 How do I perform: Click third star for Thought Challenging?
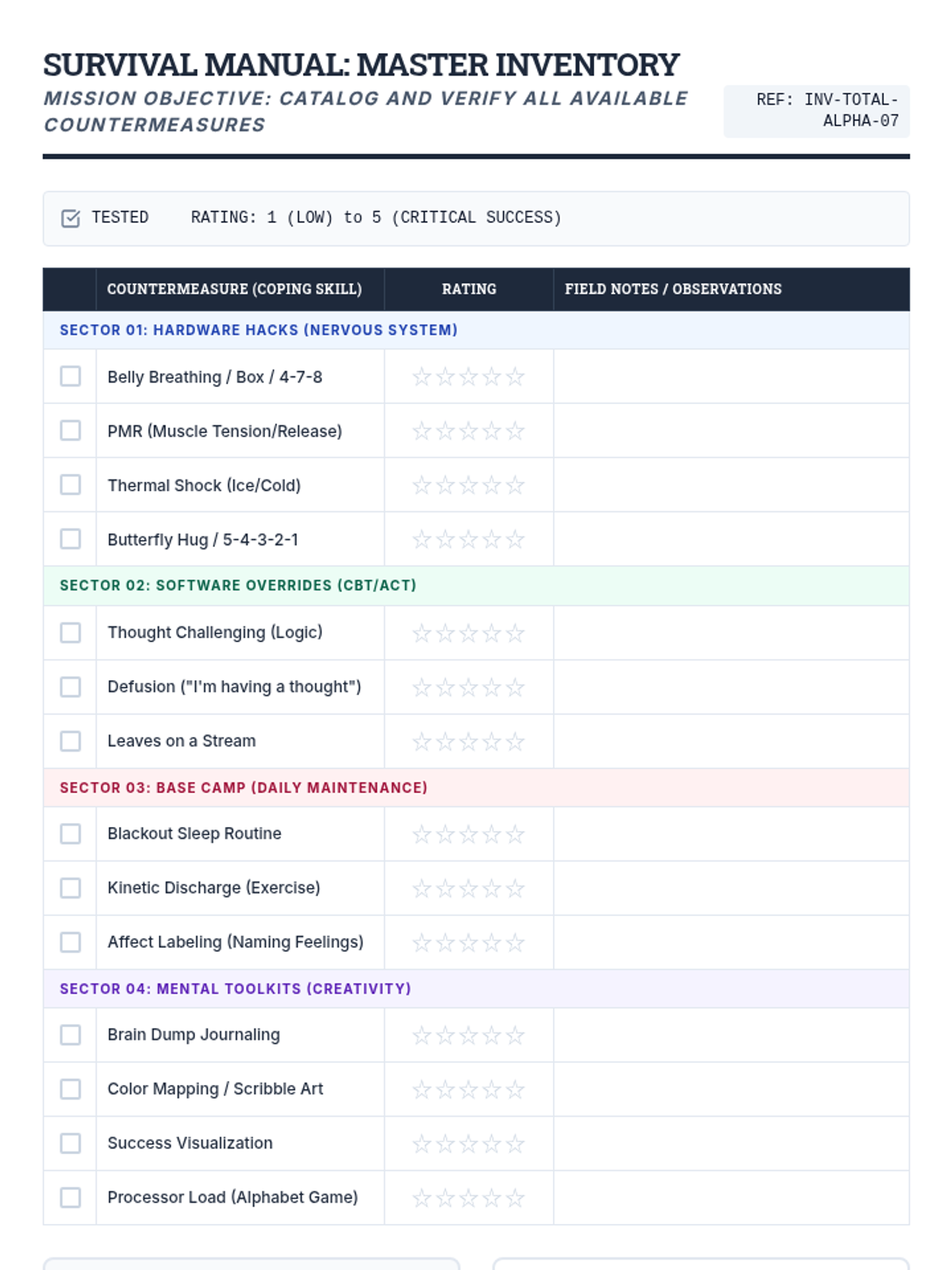[468, 633]
